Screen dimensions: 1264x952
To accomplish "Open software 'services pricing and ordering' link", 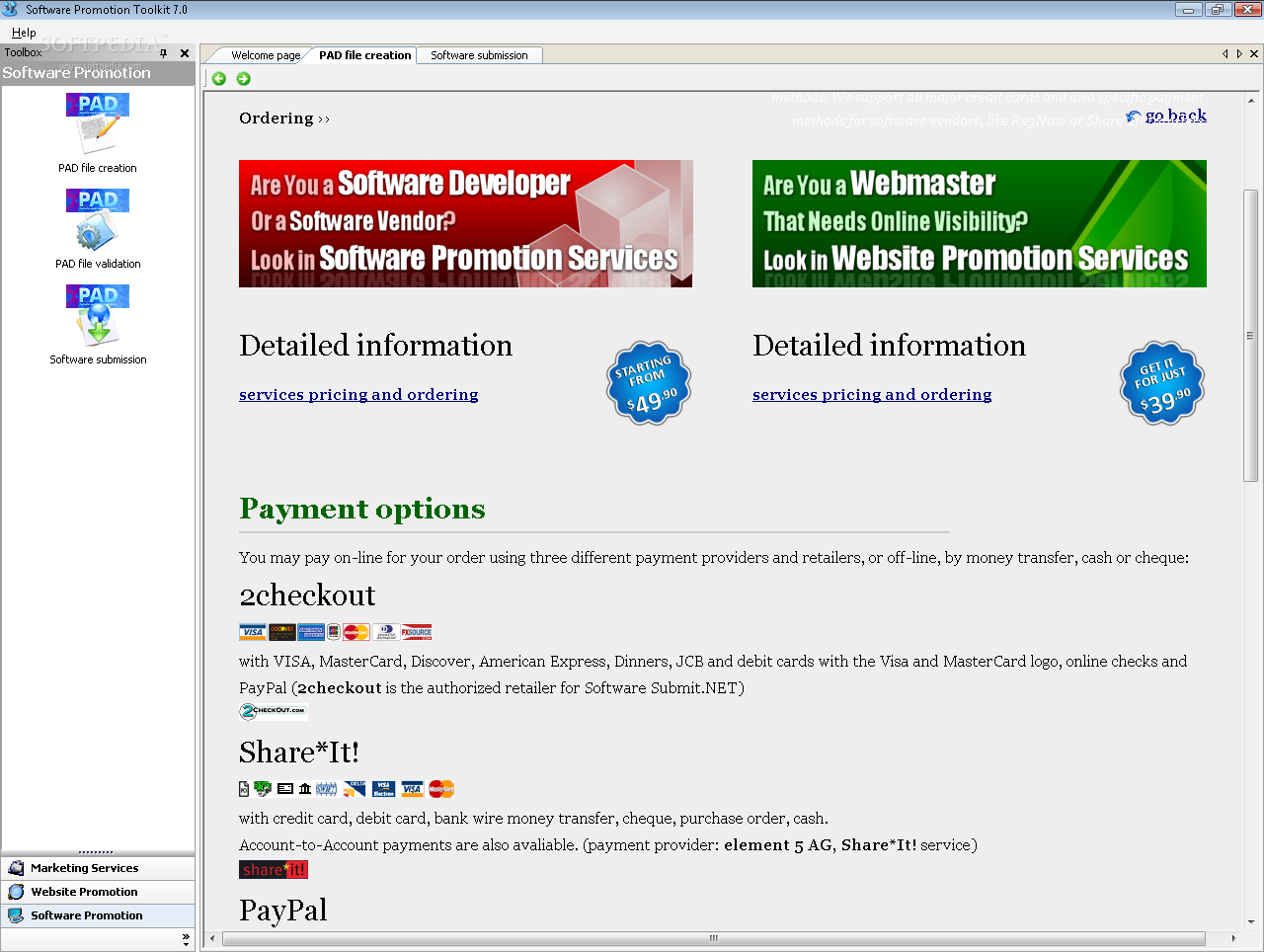I will point(358,395).
